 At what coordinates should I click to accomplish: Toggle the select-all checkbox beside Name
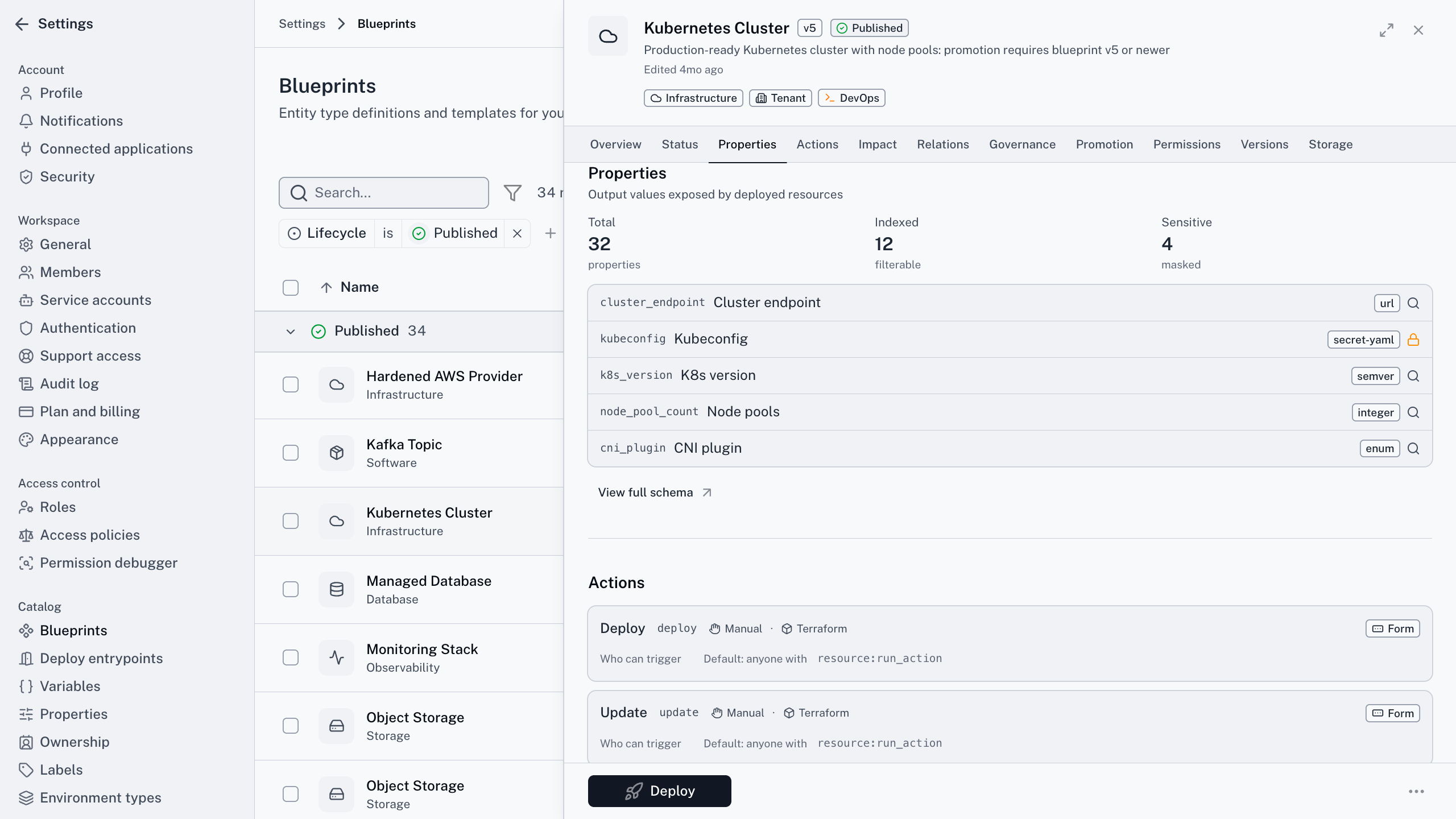click(x=291, y=287)
